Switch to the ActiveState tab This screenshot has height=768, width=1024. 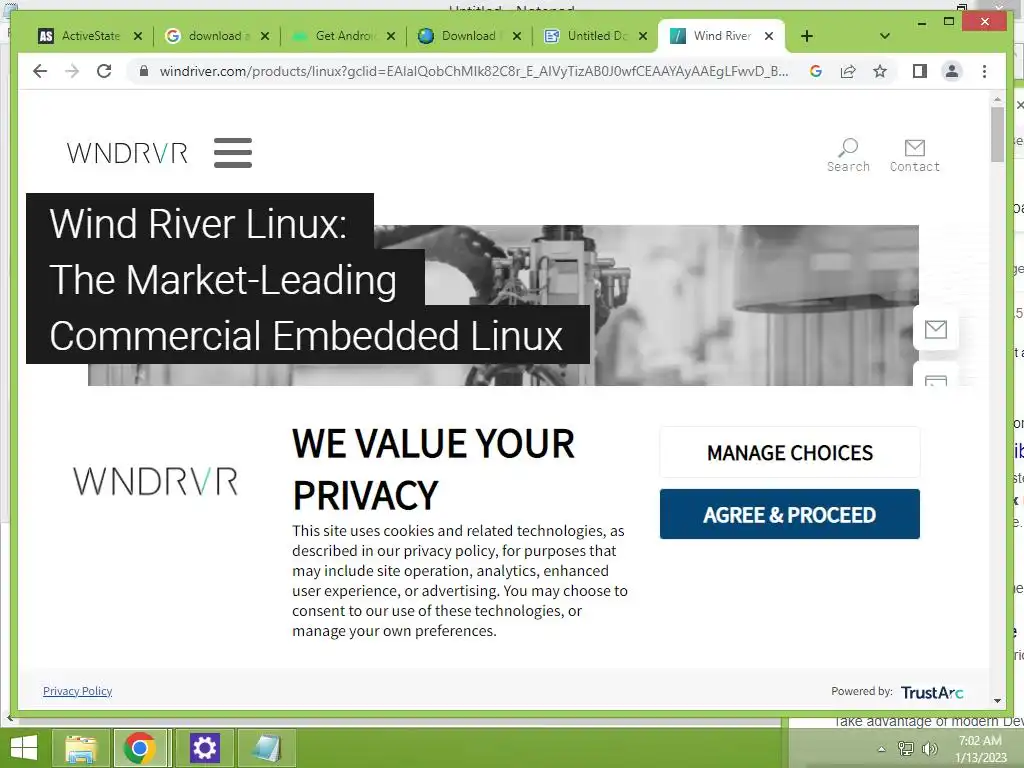[x=90, y=36]
